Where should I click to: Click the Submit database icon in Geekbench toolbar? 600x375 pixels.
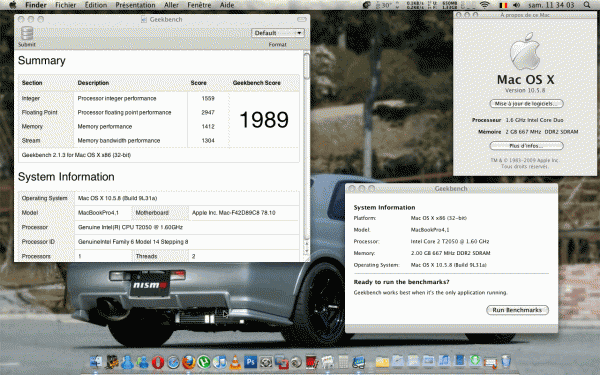pos(27,33)
